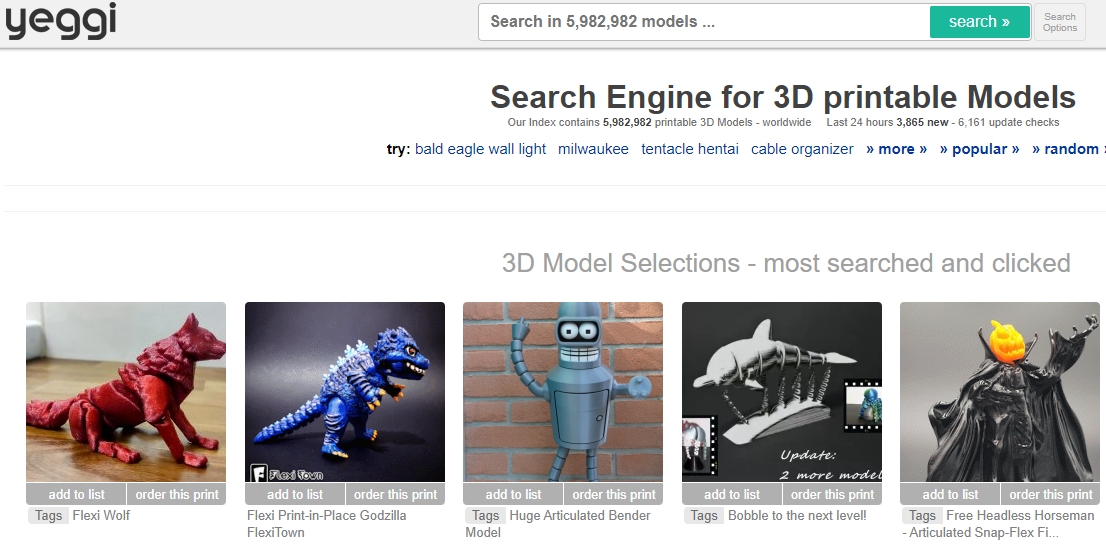Image resolution: width=1106 pixels, height=546 pixels.
Task: Order the Bender print
Action: tap(614, 495)
